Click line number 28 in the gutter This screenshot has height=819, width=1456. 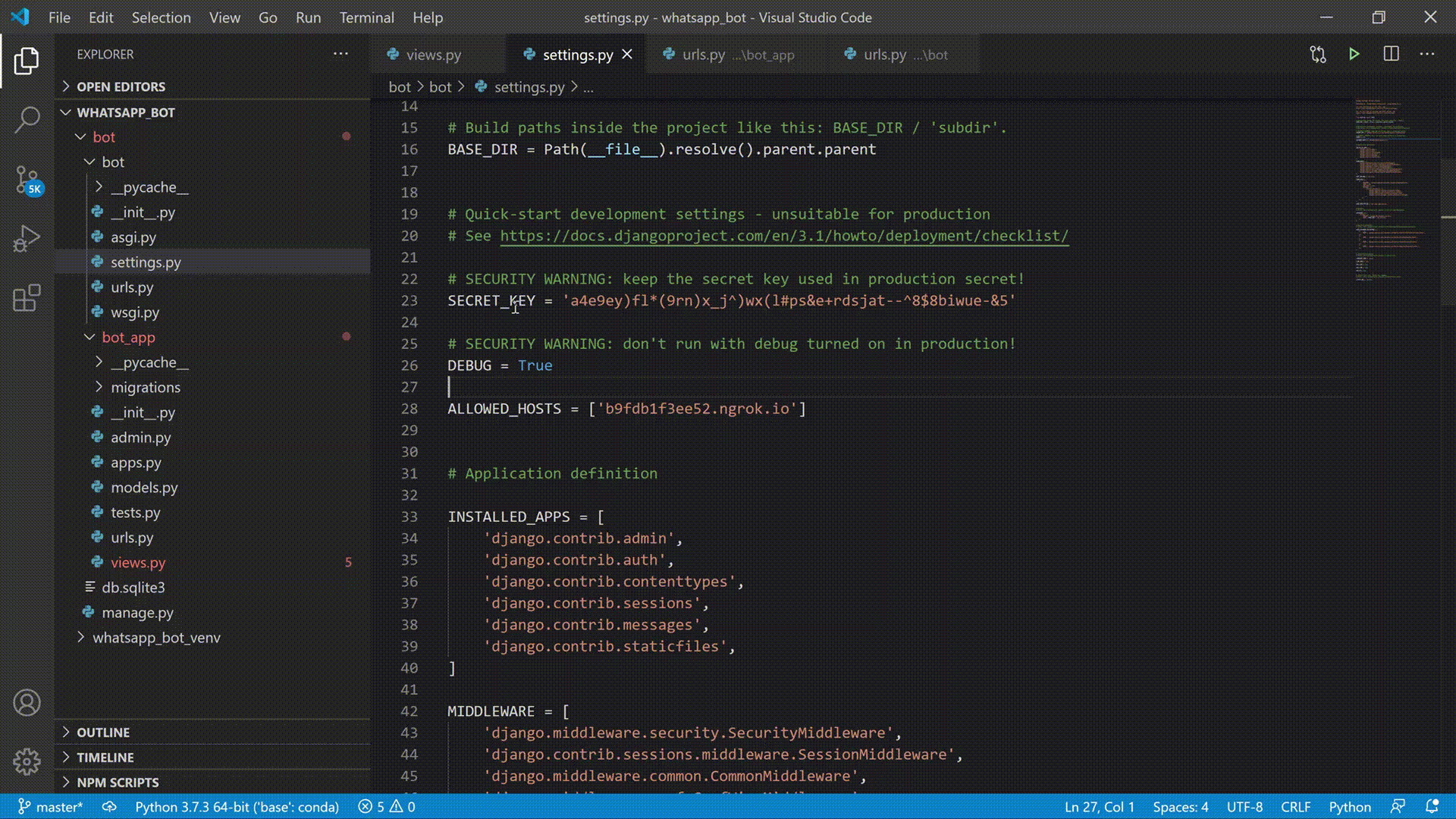click(409, 409)
